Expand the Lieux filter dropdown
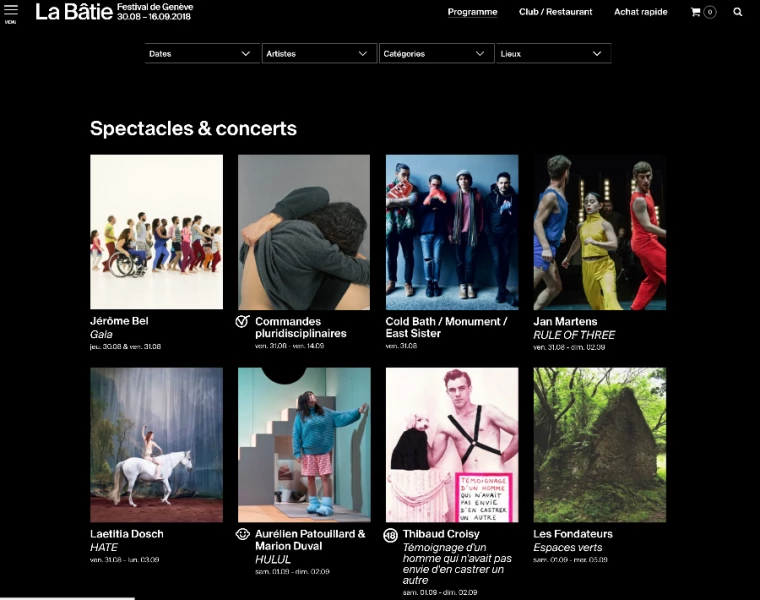 tap(554, 53)
